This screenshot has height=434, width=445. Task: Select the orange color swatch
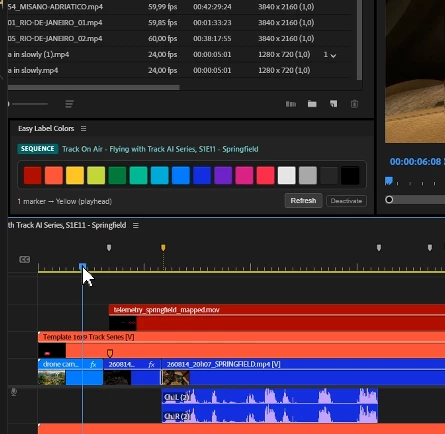[x=54, y=175]
